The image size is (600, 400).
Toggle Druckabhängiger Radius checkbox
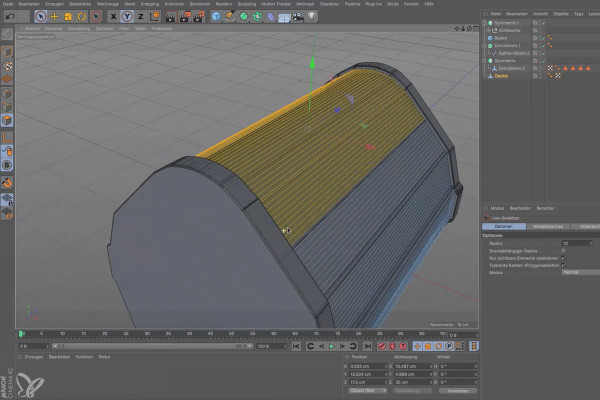[x=563, y=251]
